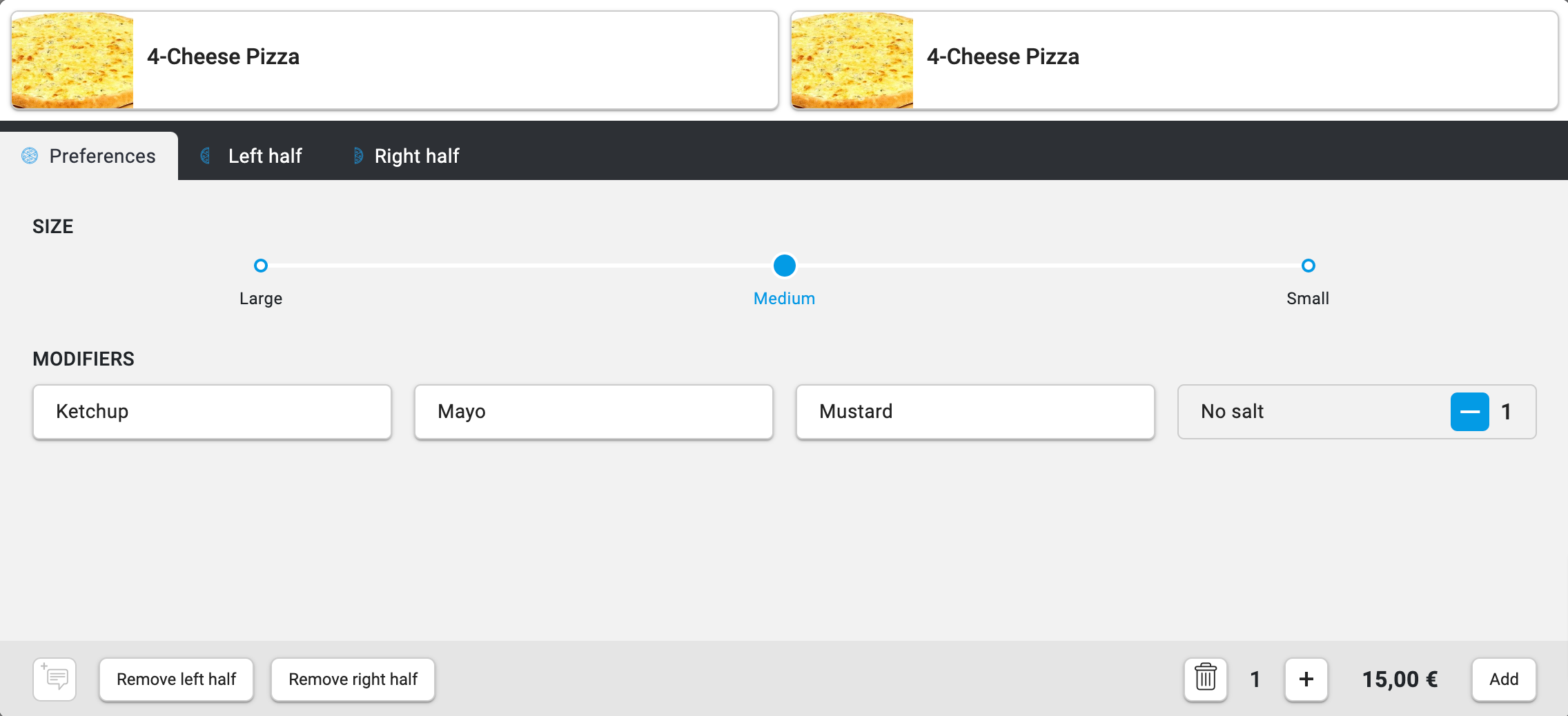Click the left 4-Cheese Pizza thumbnail
Screen dimensions: 1568x716
point(72,60)
